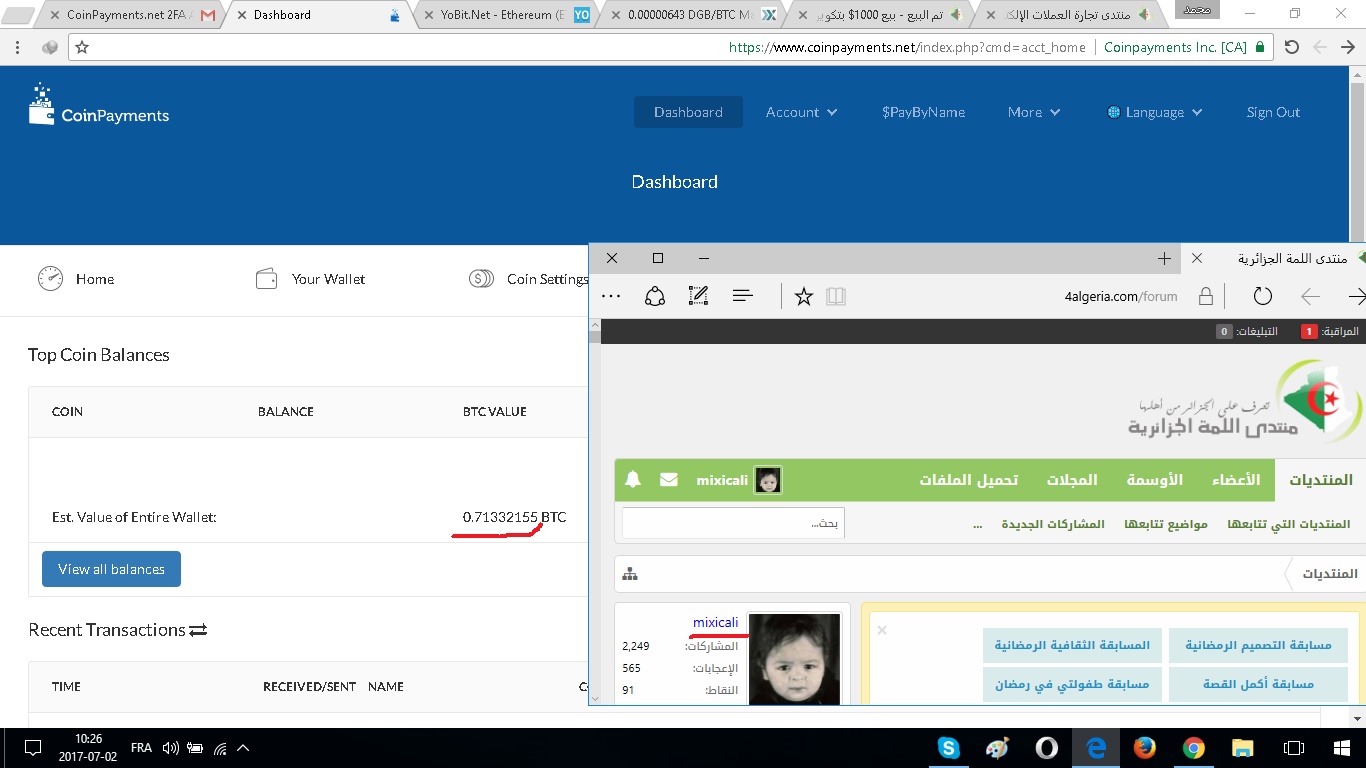Expand the Account dropdown menu
Screen dimensions: 1366x768
(801, 112)
